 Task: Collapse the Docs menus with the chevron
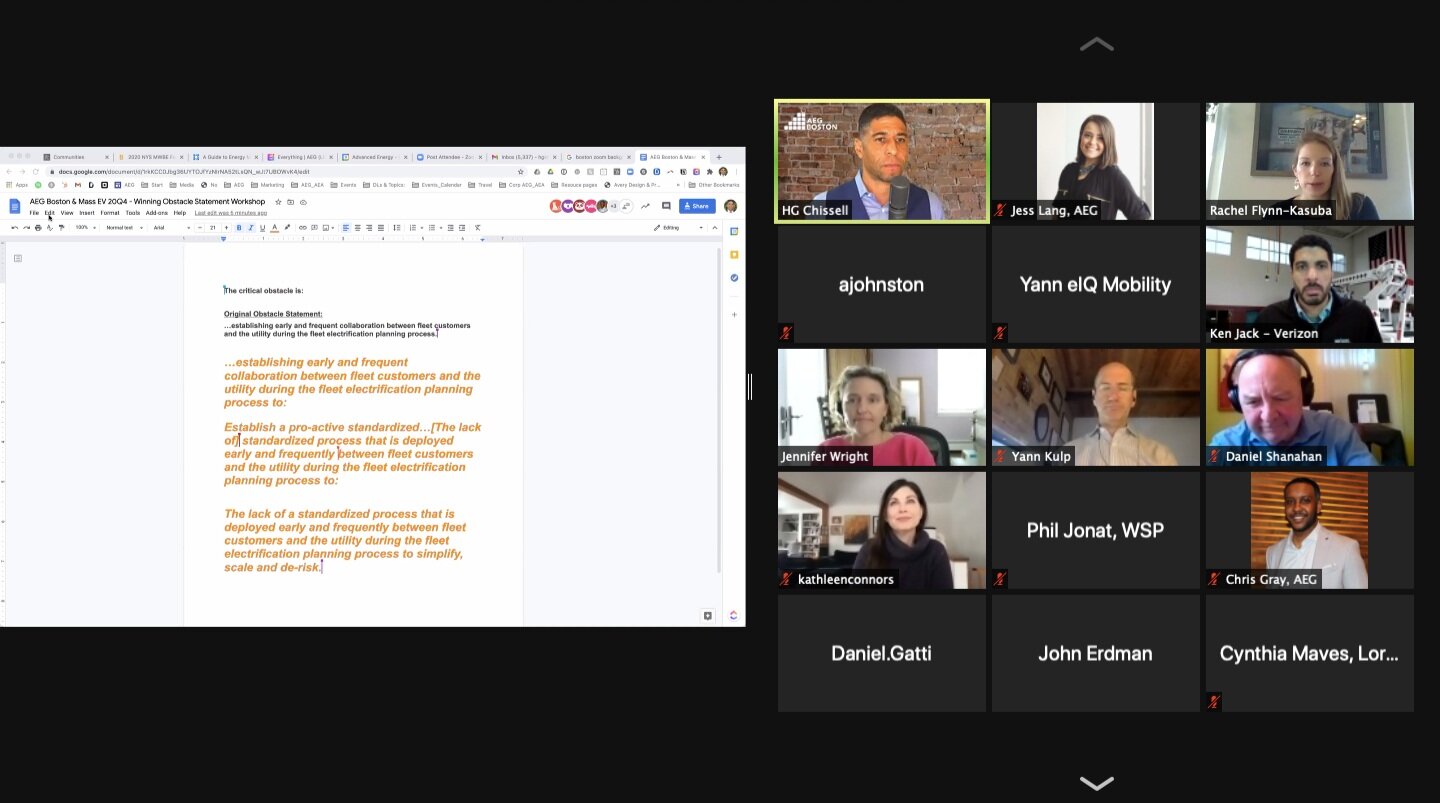point(715,228)
